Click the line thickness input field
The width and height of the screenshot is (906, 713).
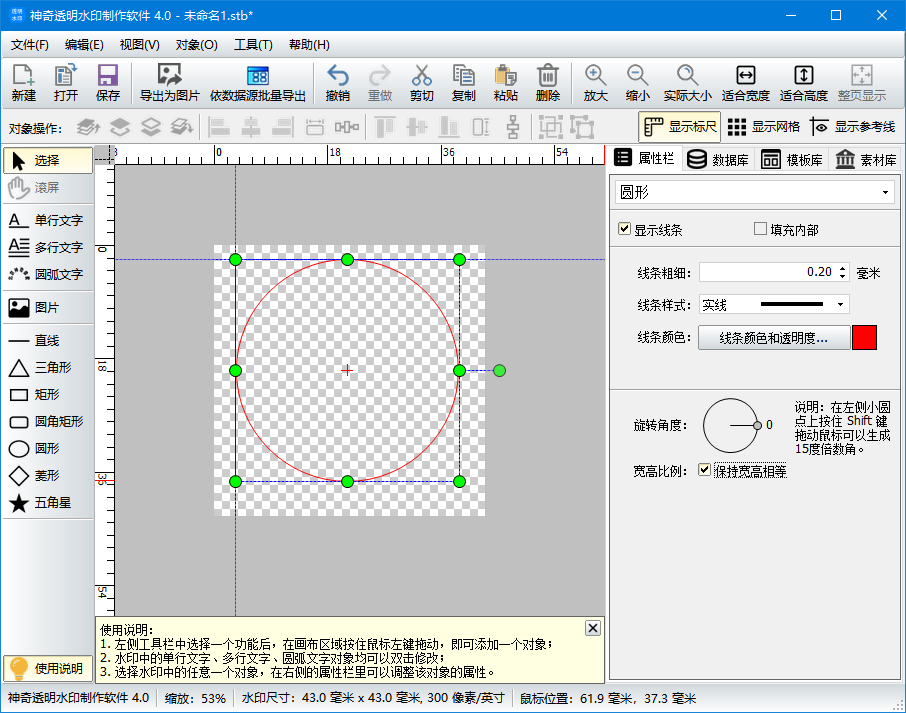pyautogui.click(x=760, y=272)
